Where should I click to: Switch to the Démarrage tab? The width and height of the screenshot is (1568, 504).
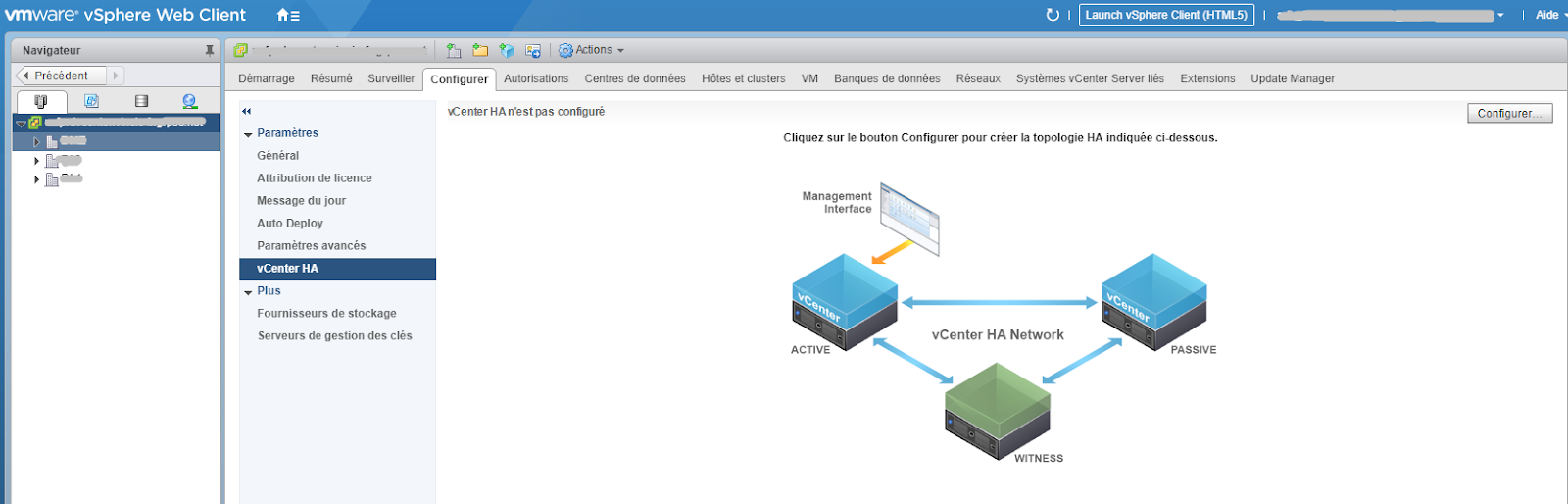click(x=266, y=78)
